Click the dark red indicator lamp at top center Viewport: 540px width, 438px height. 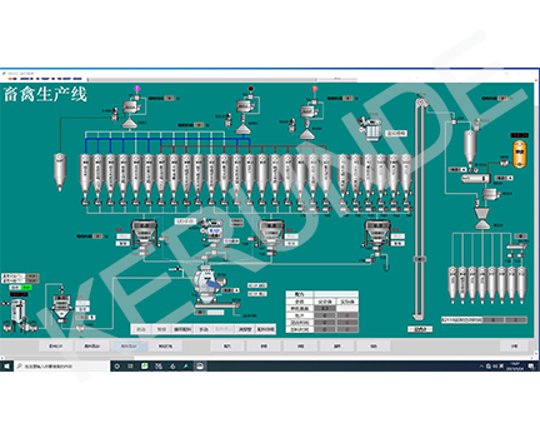point(251,89)
